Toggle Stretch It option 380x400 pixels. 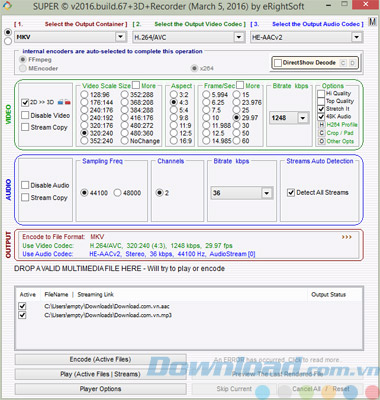click(321, 109)
